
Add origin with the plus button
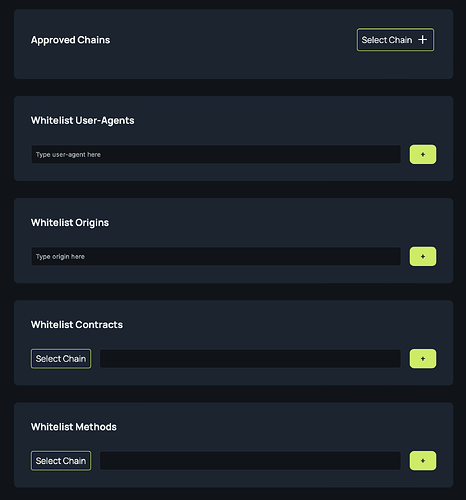coord(423,256)
